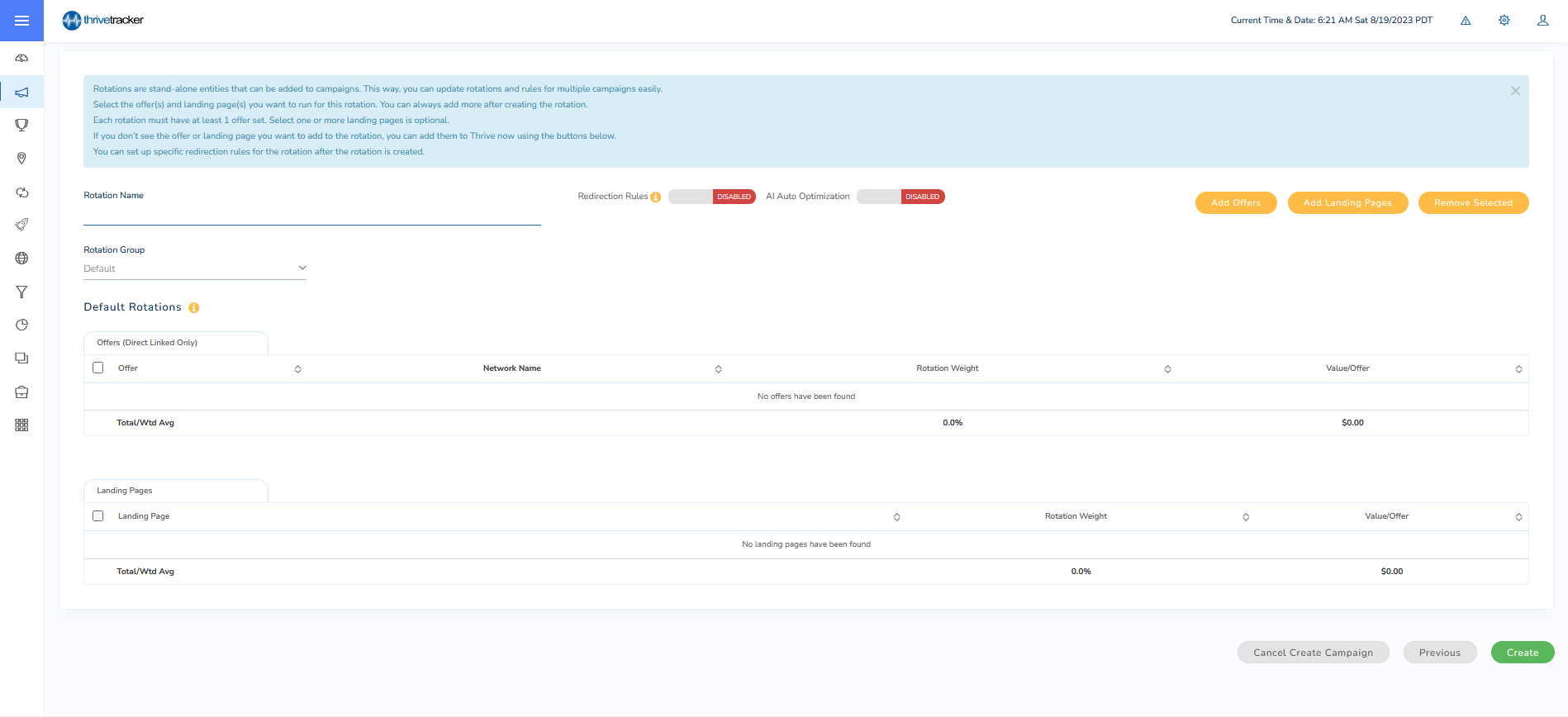The image size is (1568, 717).
Task: Sort landing pages by Landing Page column
Action: [897, 517]
